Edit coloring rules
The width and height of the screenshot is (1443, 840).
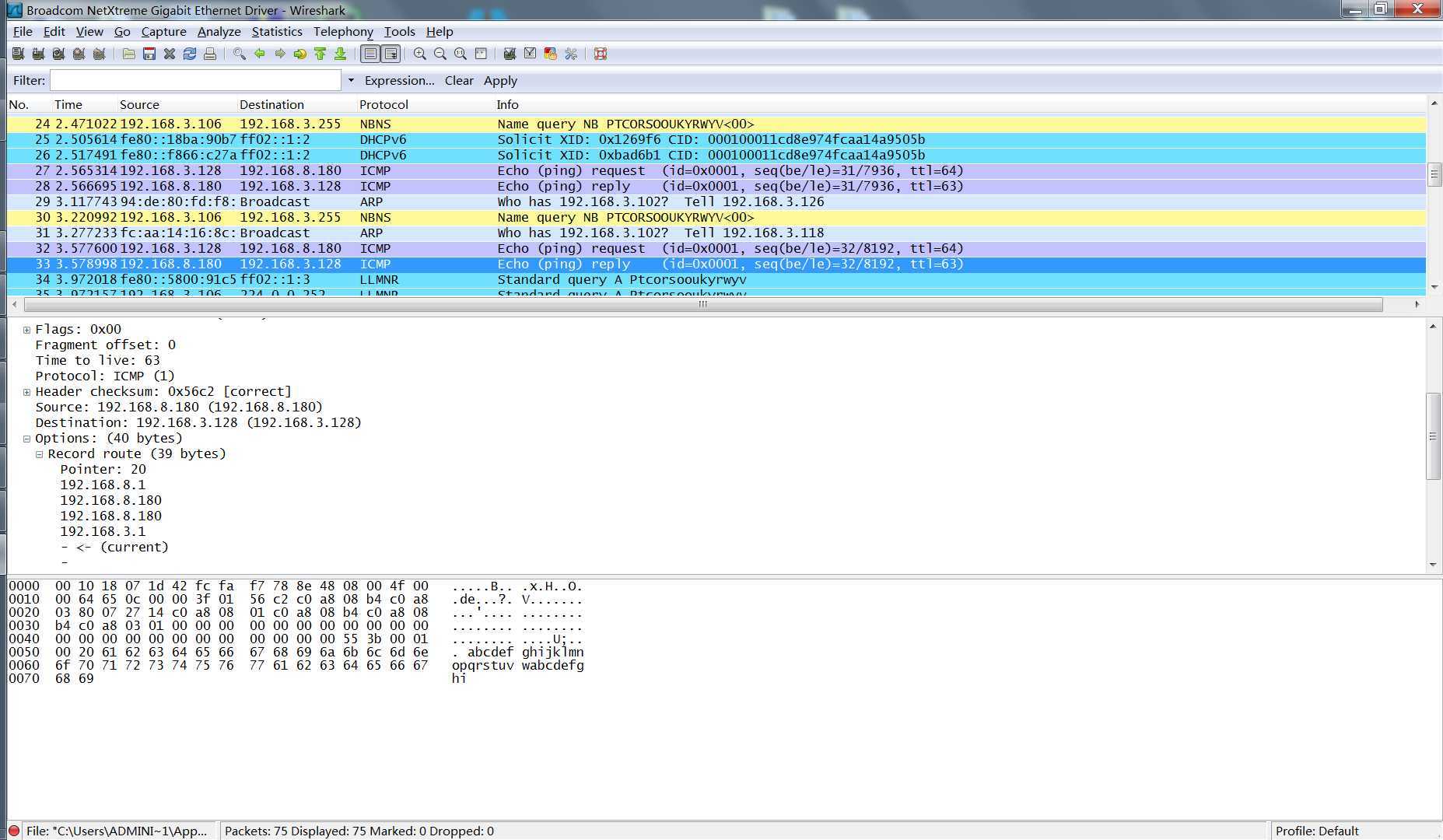tap(551, 54)
